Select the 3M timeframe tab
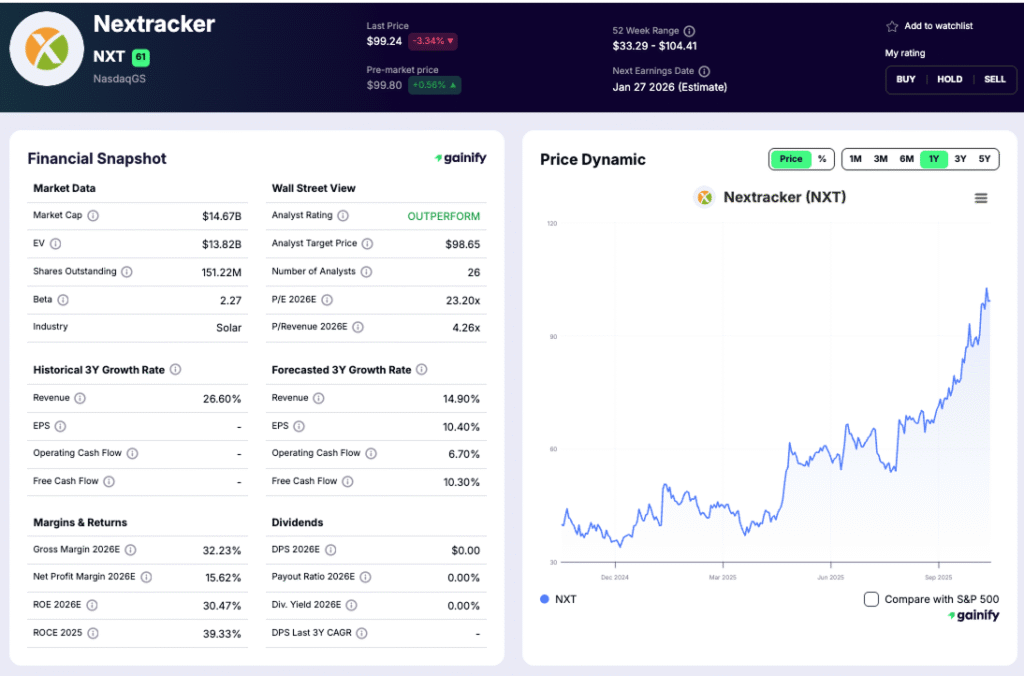1024x676 pixels. click(880, 158)
